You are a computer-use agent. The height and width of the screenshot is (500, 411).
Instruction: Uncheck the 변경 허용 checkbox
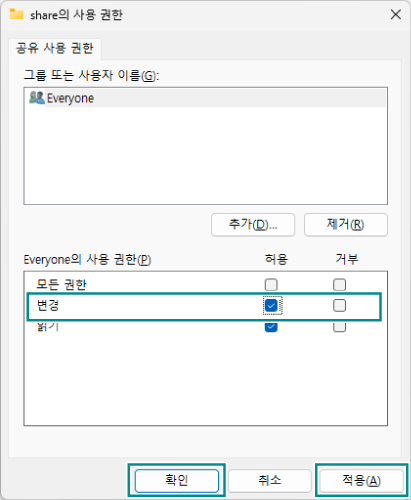pos(271,305)
